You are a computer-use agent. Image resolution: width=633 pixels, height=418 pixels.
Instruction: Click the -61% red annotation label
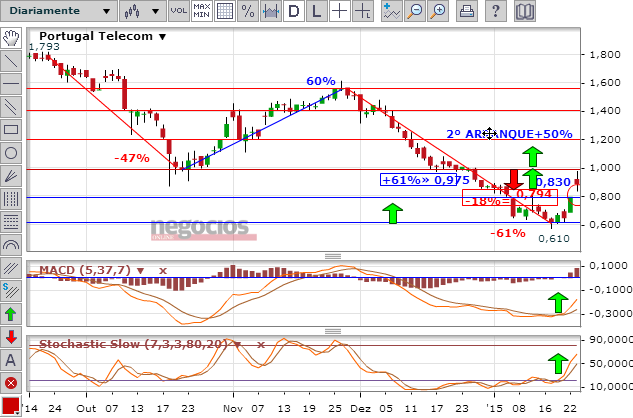point(508,233)
